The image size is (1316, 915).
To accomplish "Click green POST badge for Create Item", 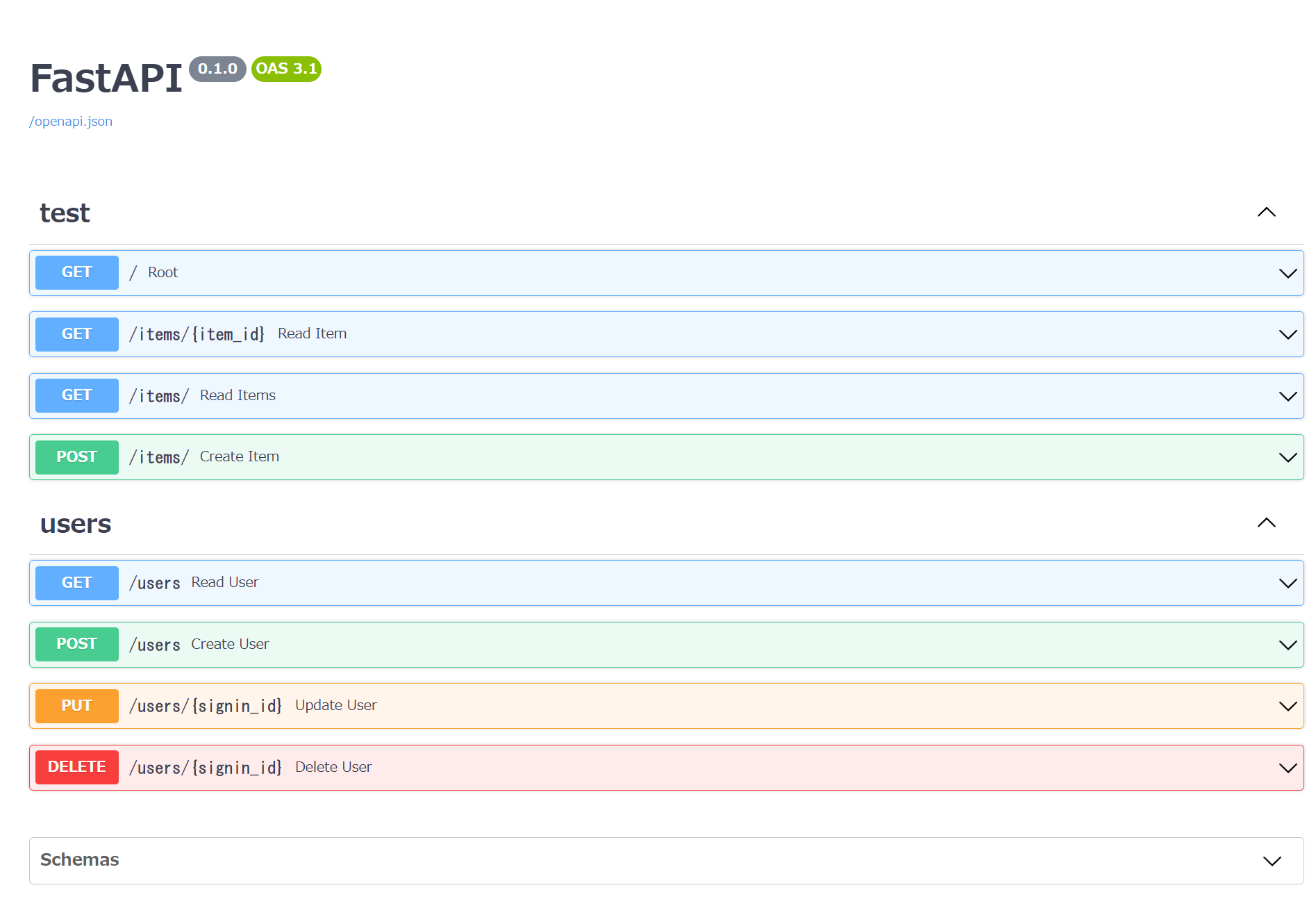I will click(x=77, y=457).
